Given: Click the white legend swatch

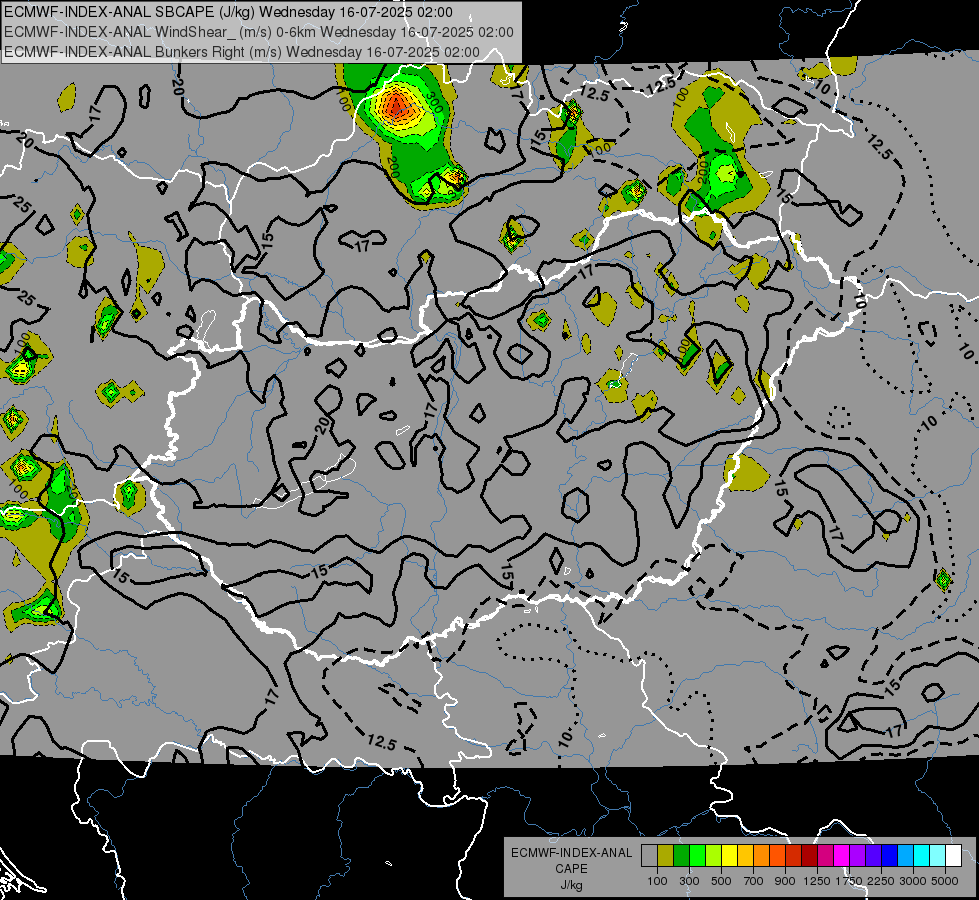Looking at the screenshot, I should coord(954,856).
